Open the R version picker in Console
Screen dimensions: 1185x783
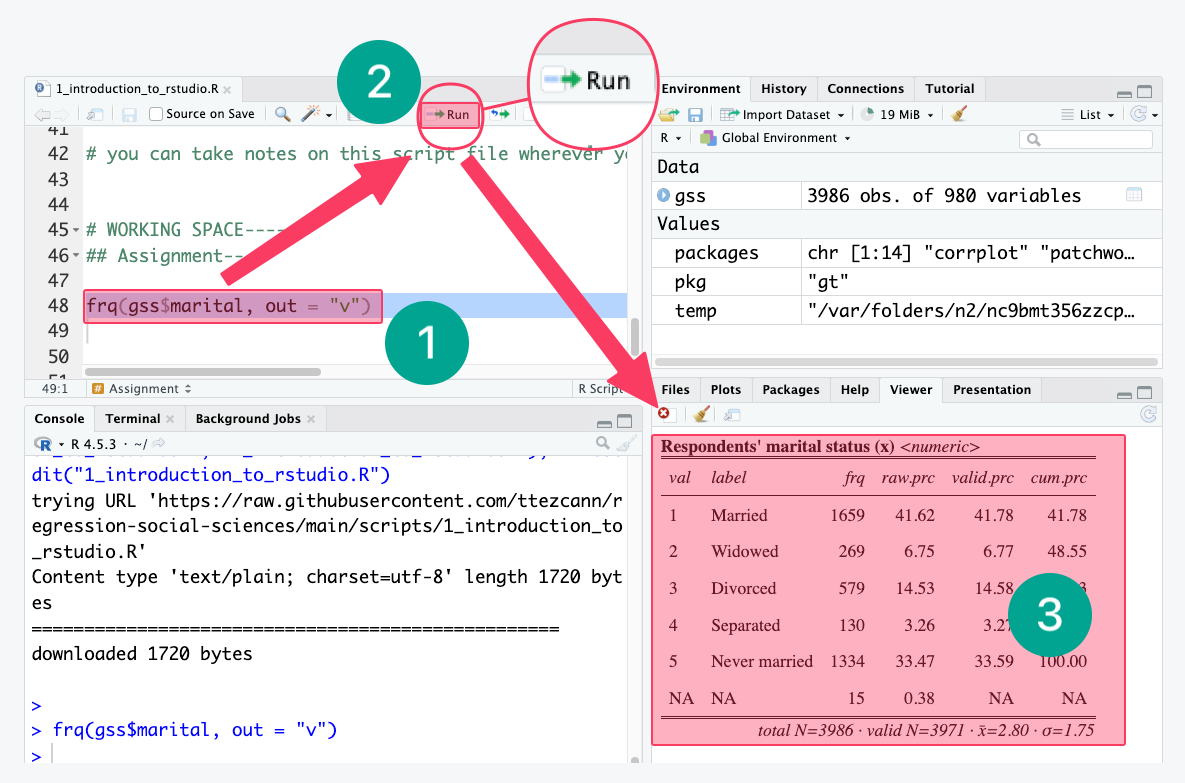tap(50, 444)
